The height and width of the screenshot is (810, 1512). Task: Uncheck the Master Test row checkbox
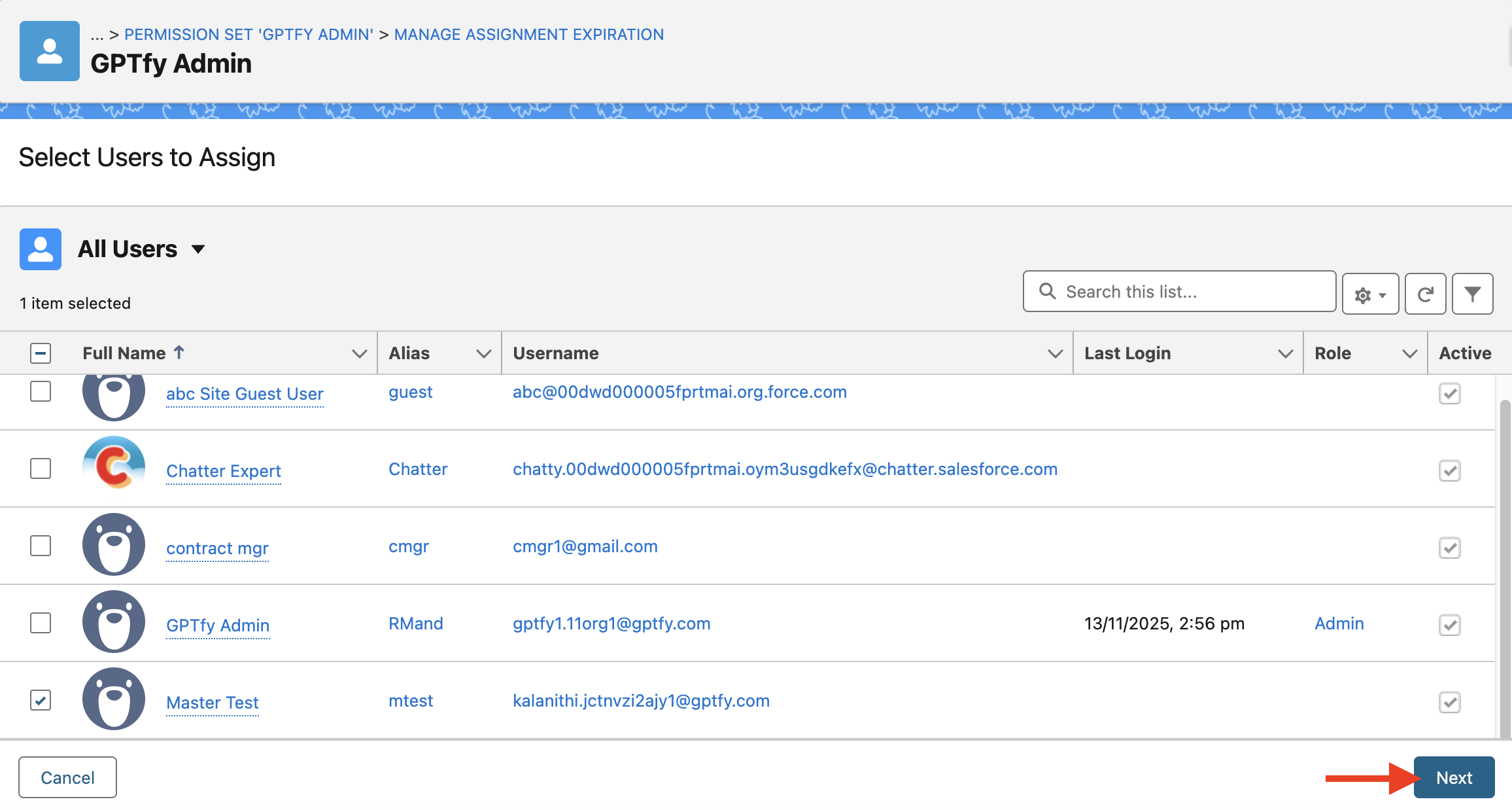[41, 700]
